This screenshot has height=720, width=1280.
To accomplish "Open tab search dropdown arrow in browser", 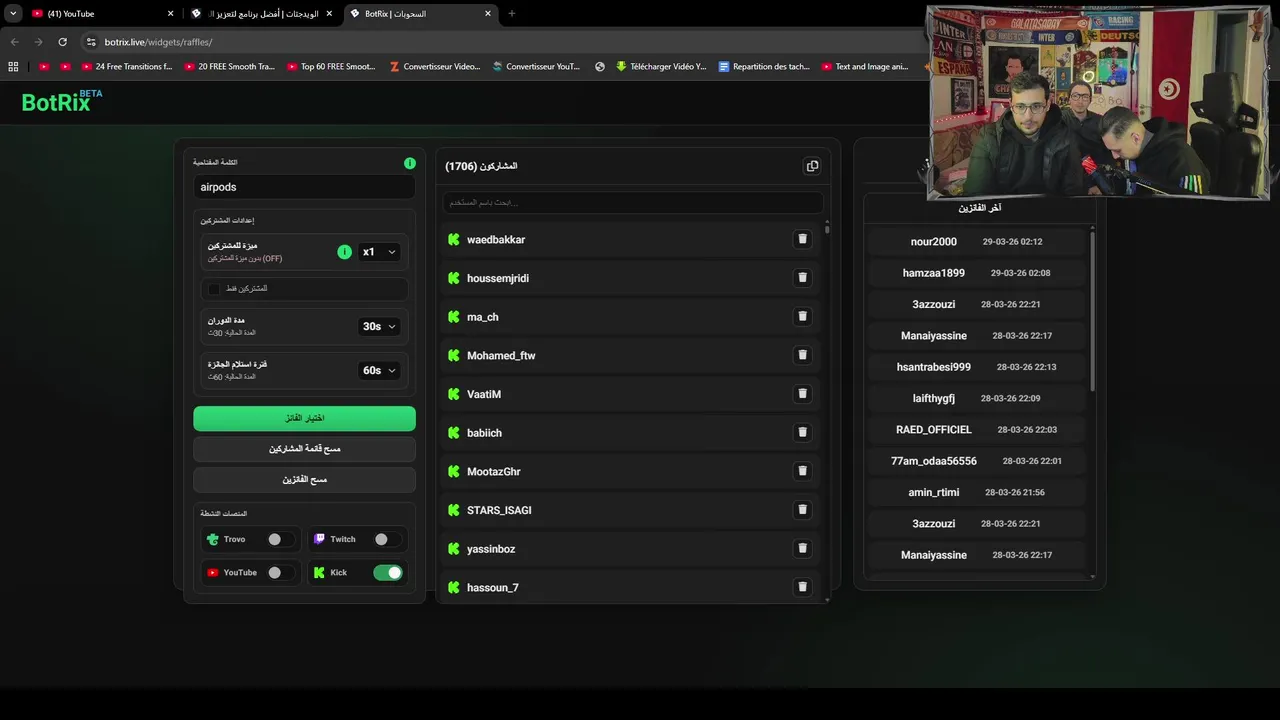I will 13,14.
